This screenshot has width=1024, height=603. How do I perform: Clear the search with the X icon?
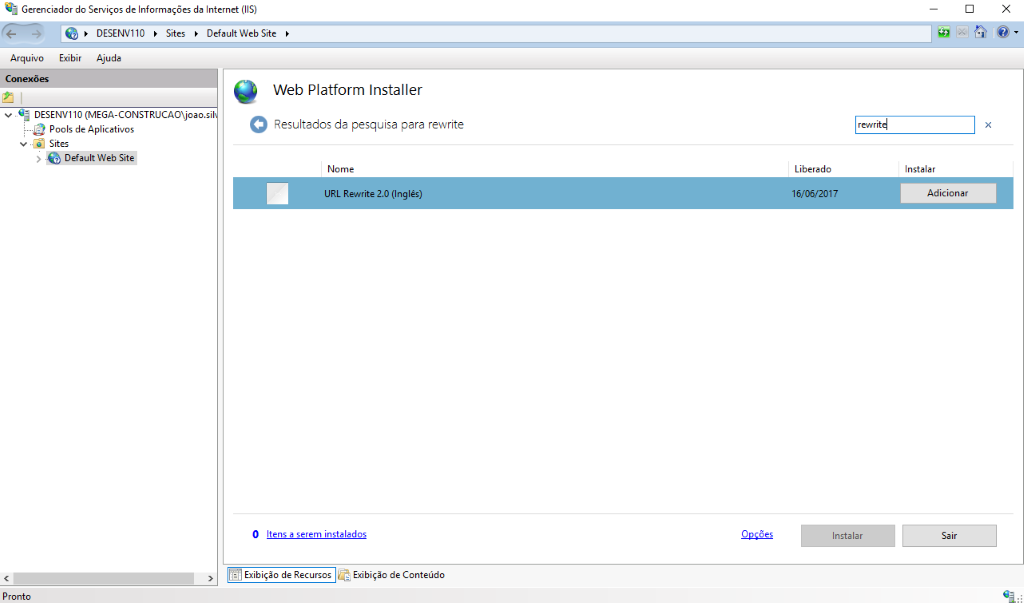click(988, 125)
